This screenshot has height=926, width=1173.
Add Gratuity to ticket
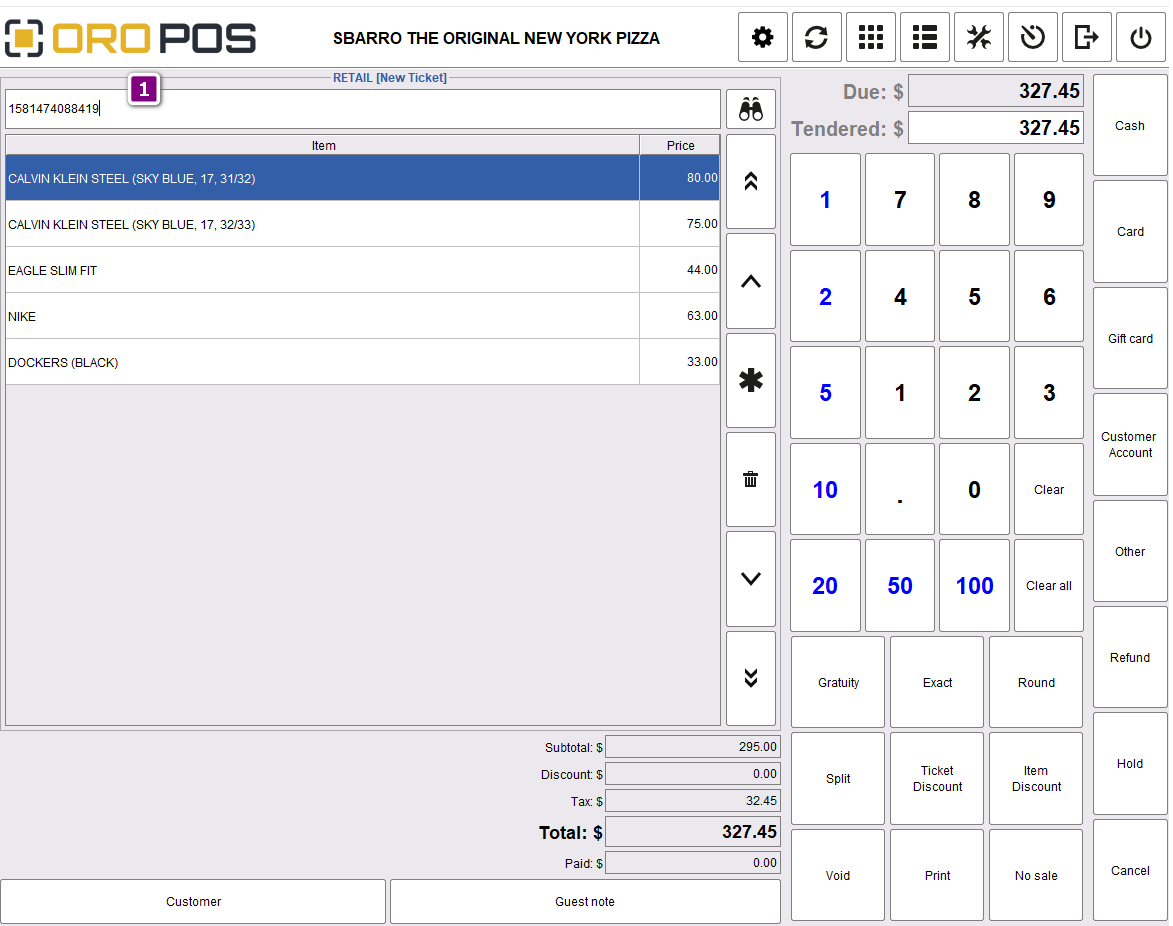point(838,682)
